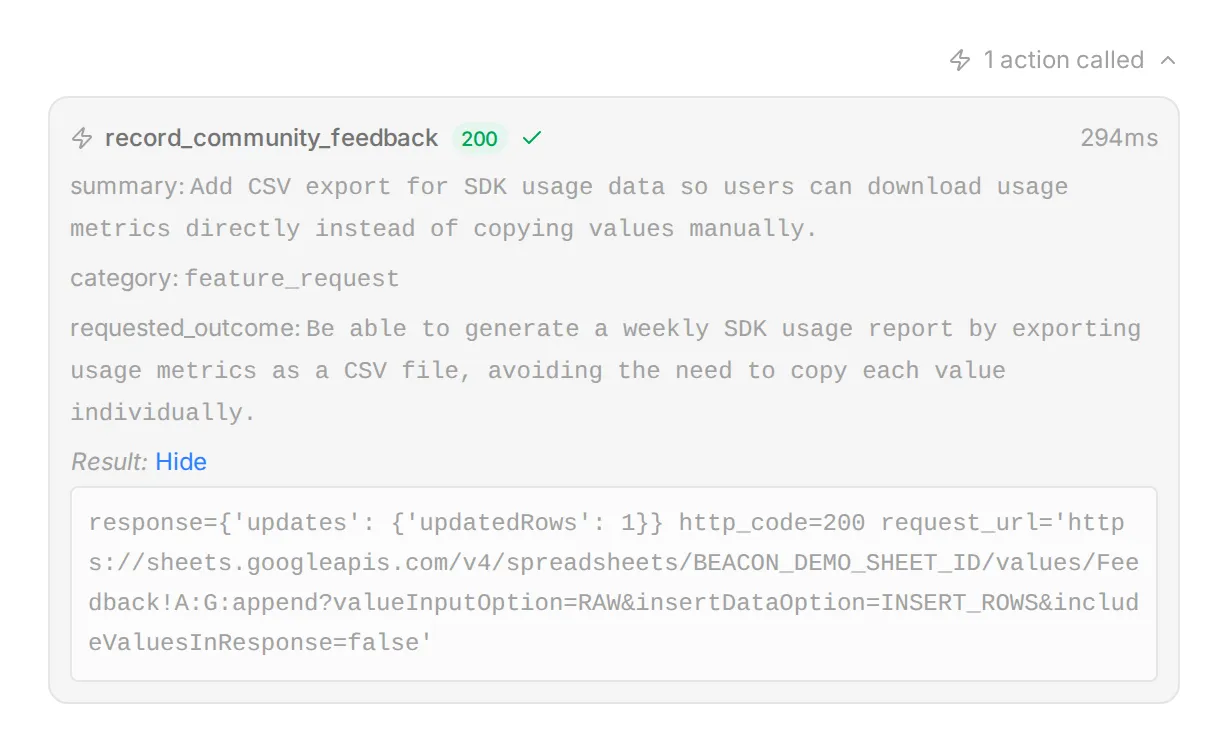Hide the action result output
This screenshot has width=1228, height=744.
coord(181,462)
